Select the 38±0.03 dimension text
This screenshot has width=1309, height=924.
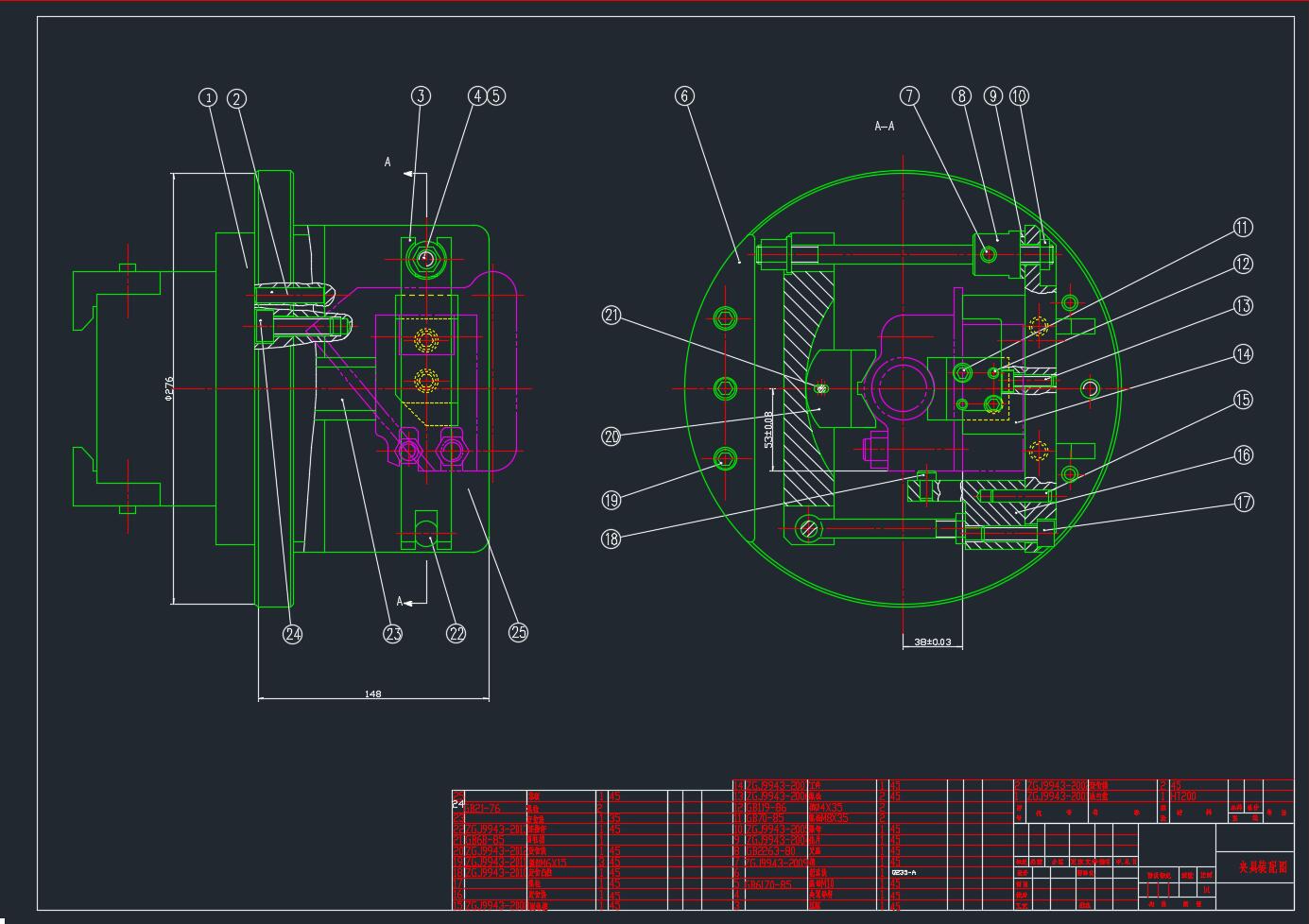pos(932,642)
